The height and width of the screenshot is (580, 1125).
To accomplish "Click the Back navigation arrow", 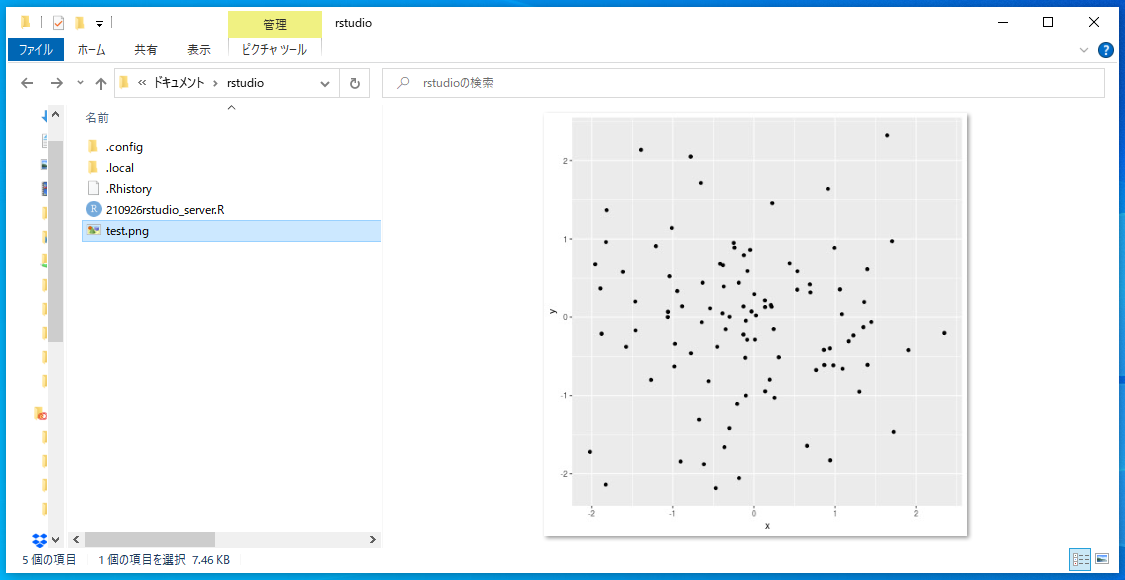I will pos(27,83).
